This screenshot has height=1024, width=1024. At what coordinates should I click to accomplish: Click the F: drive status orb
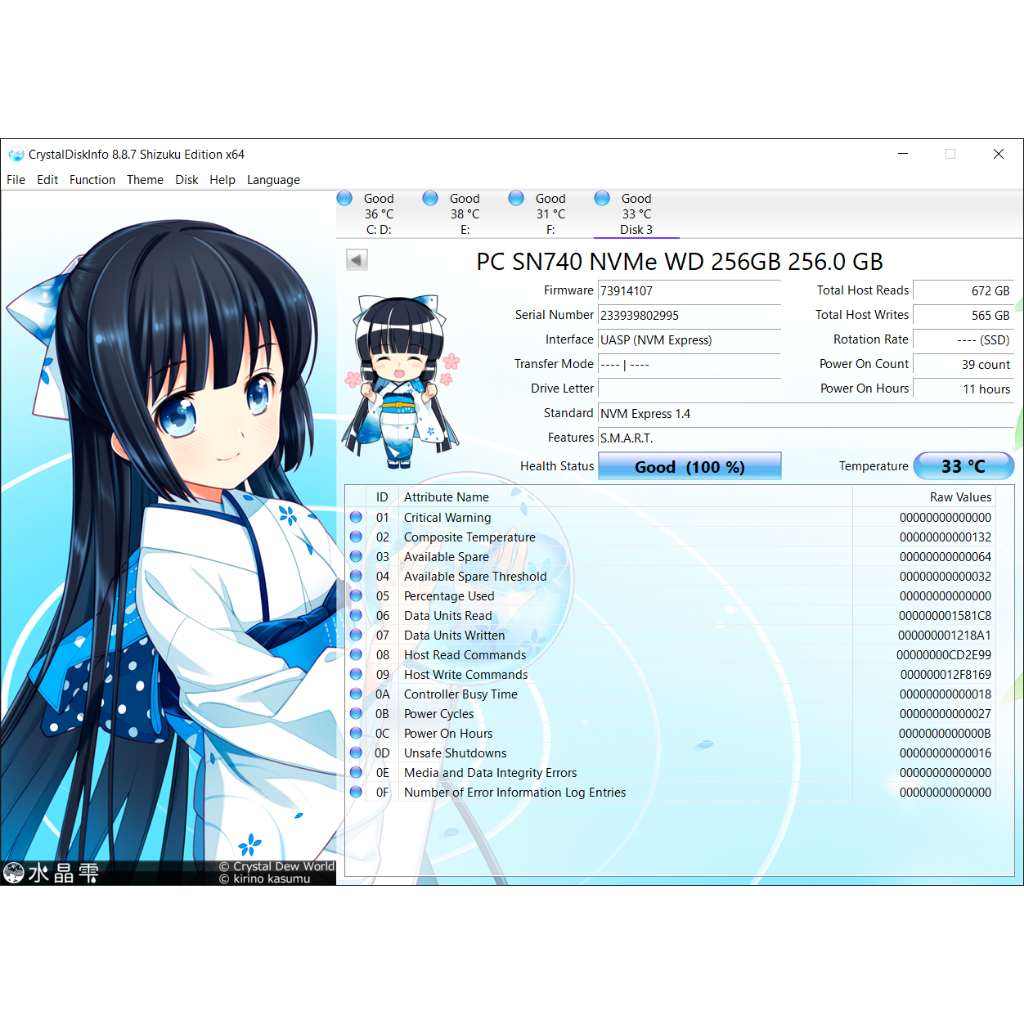click(x=517, y=198)
